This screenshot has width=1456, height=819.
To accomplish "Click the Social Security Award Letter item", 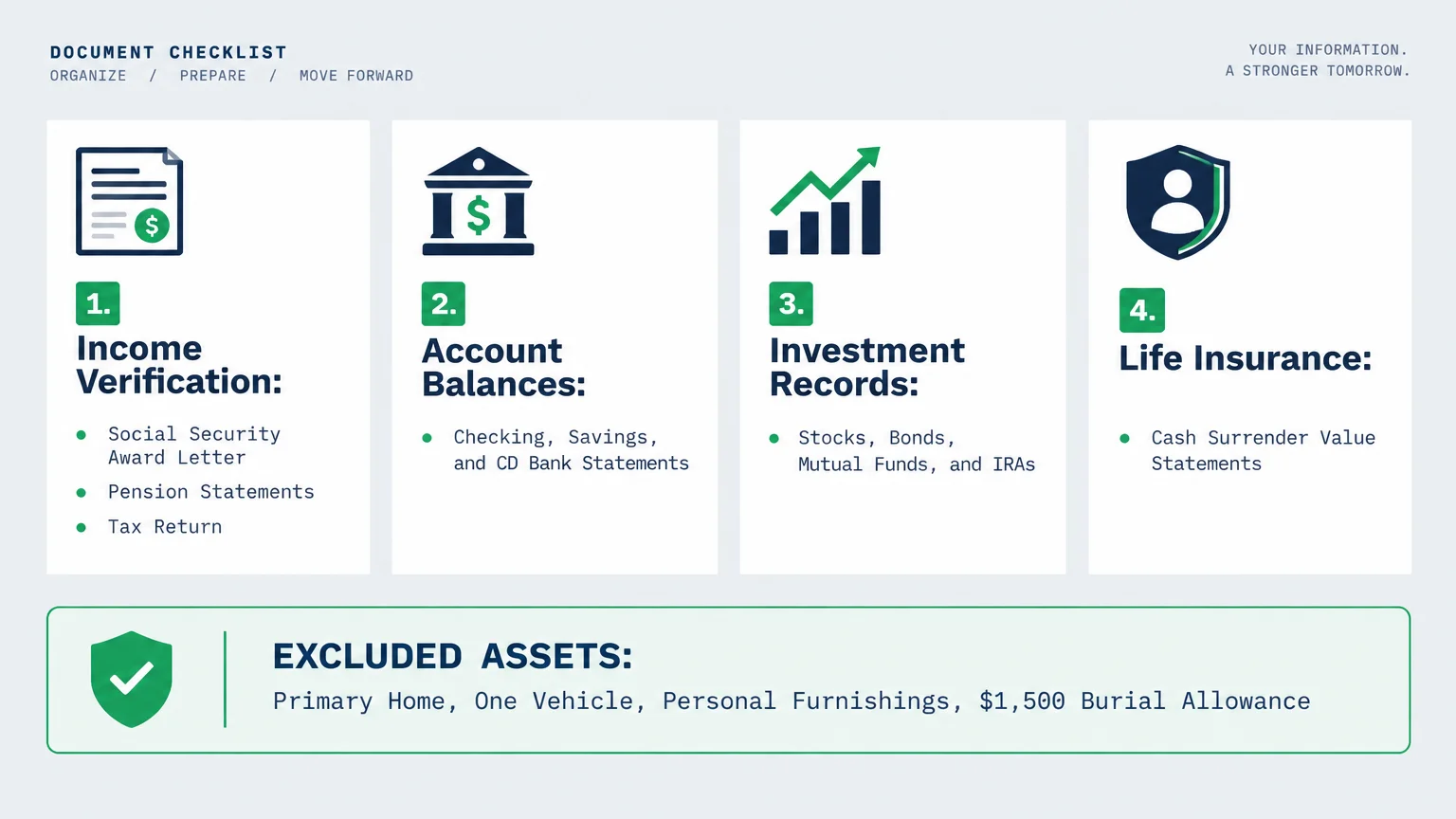I will click(x=194, y=446).
